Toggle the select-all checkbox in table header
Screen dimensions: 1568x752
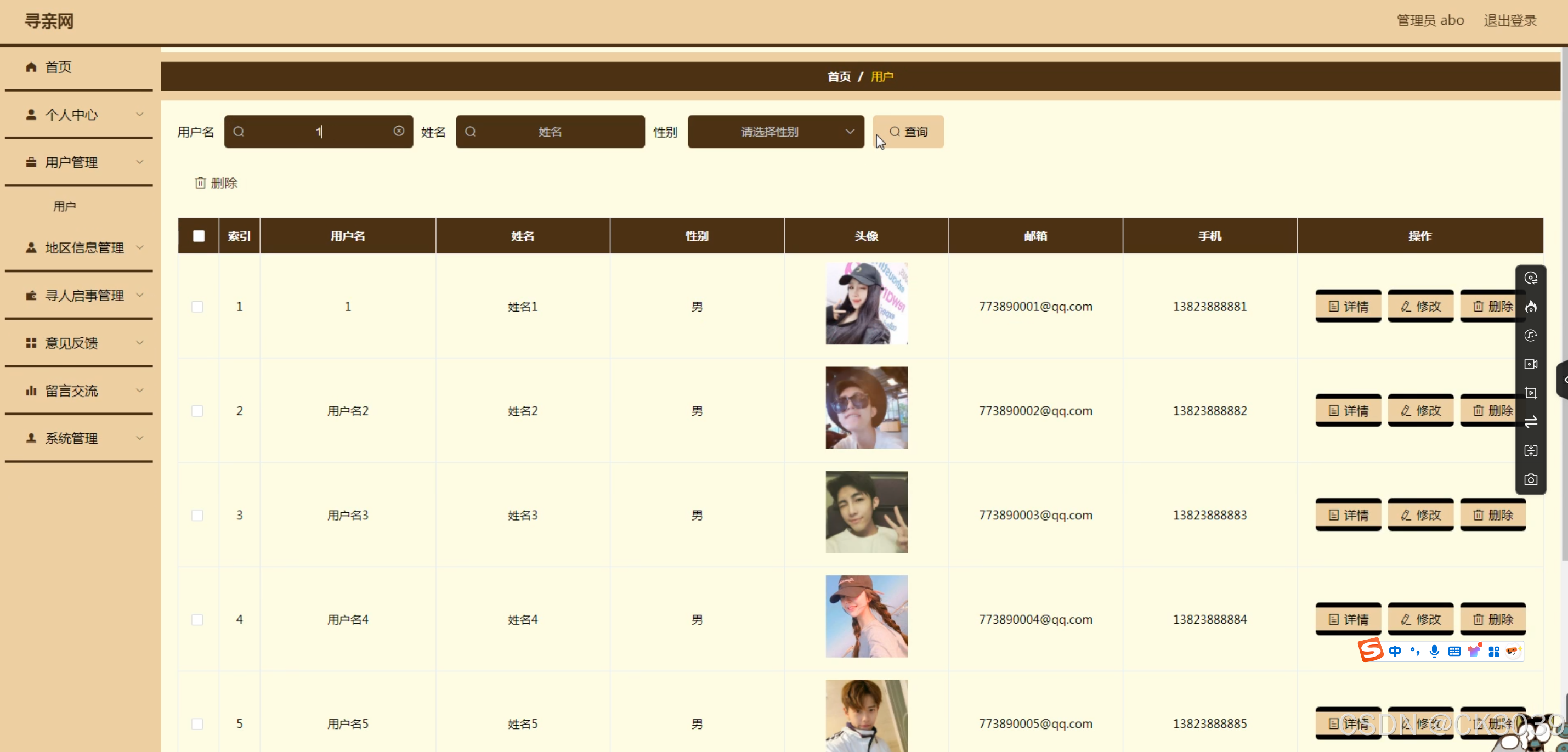[199, 236]
